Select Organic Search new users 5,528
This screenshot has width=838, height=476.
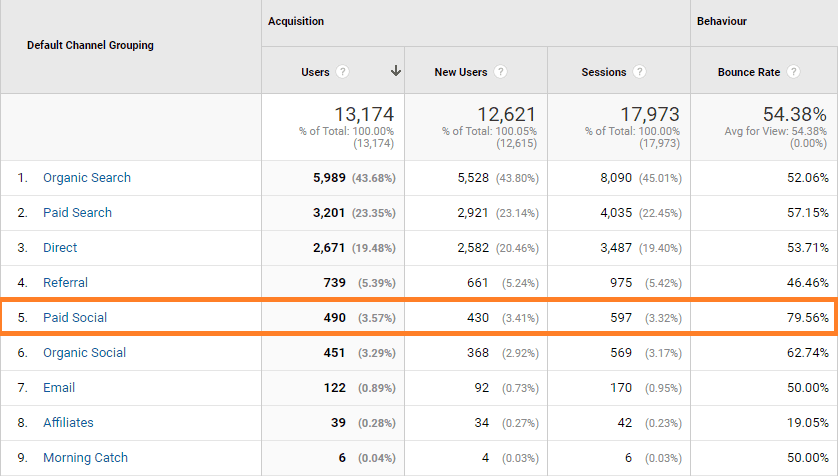click(x=473, y=178)
